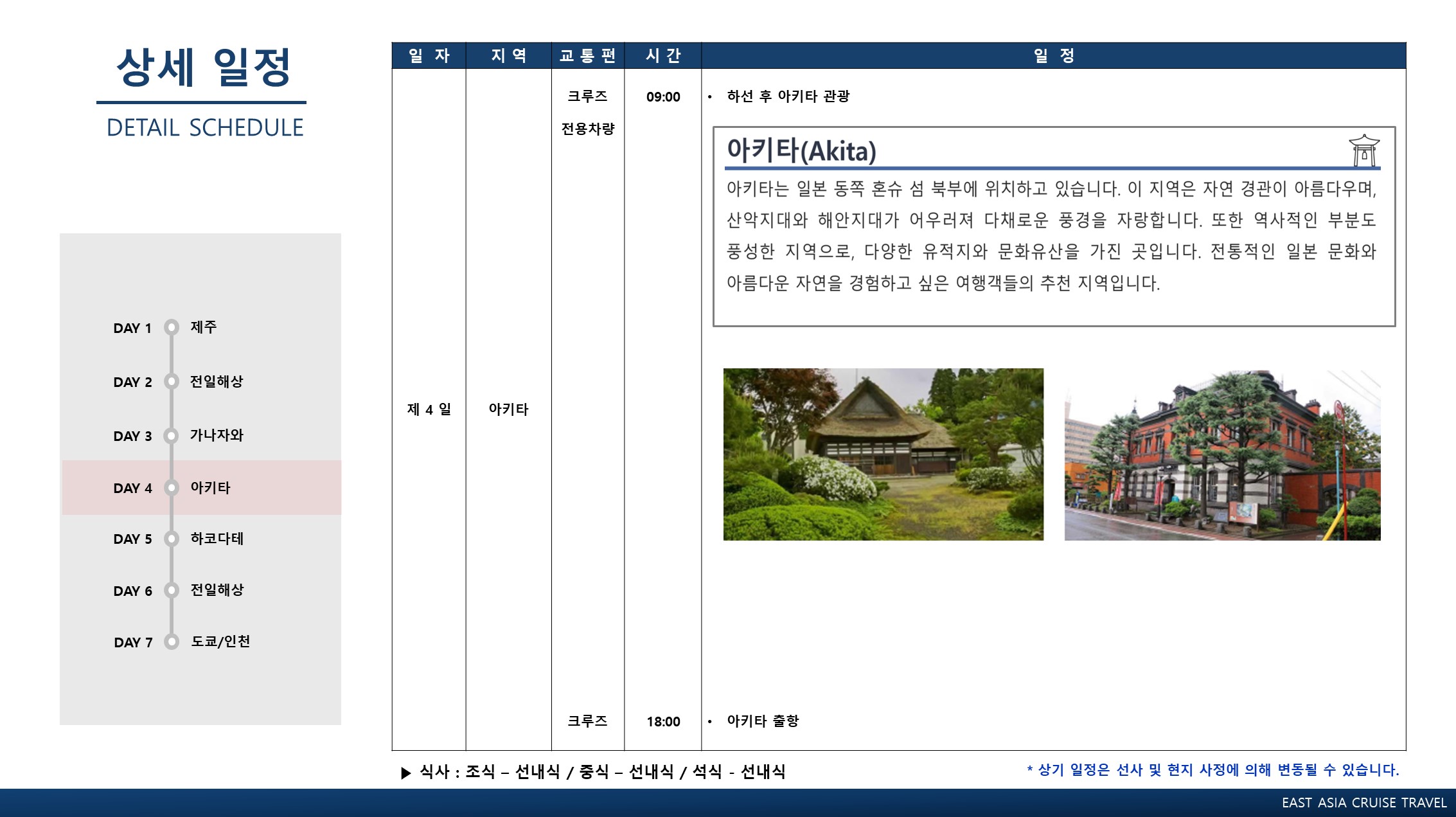This screenshot has height=817, width=1456.
Task: Click the 가나자와 destination label
Action: pos(217,435)
